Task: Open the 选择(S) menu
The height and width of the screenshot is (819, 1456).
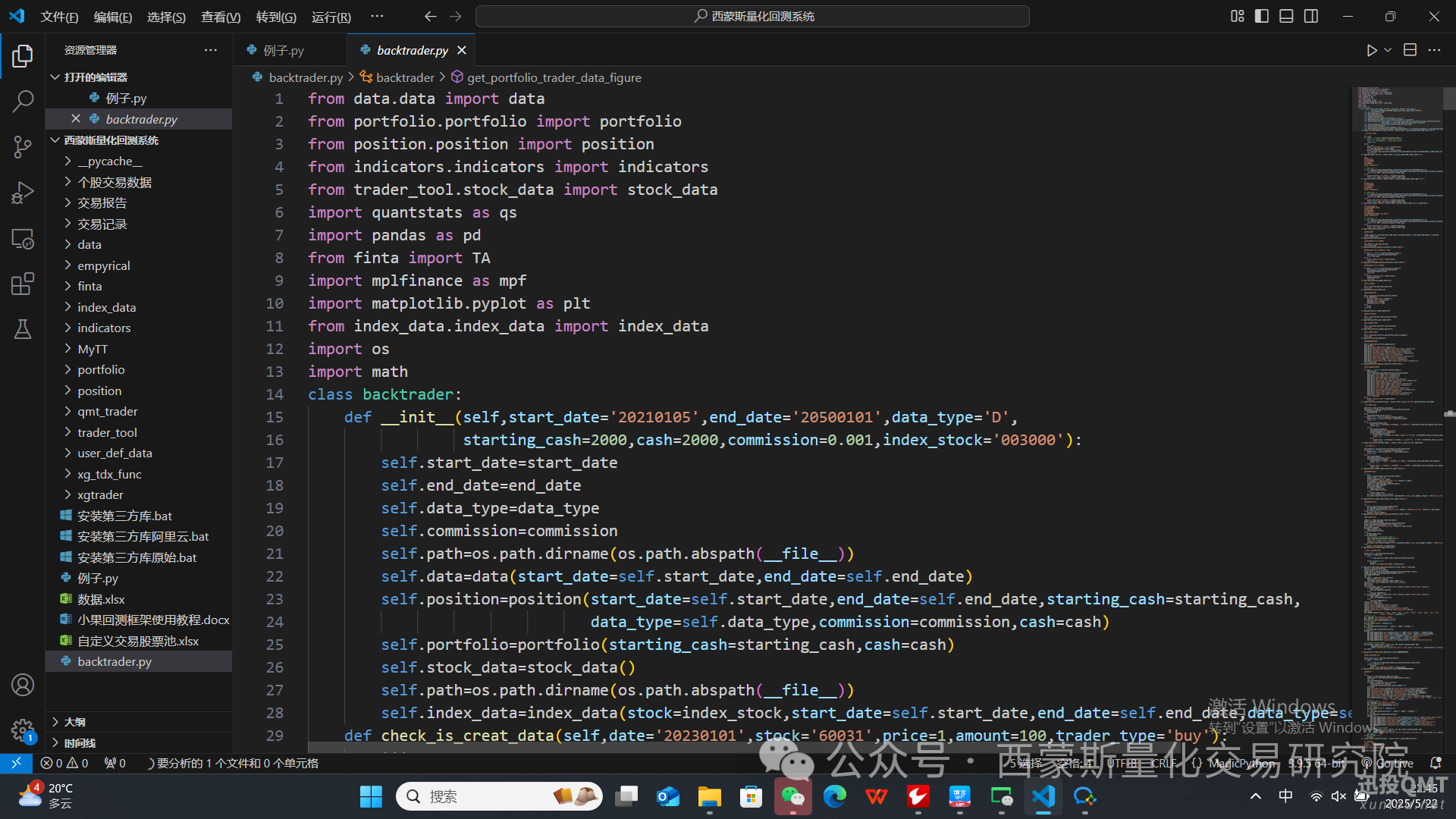Action: [x=166, y=17]
